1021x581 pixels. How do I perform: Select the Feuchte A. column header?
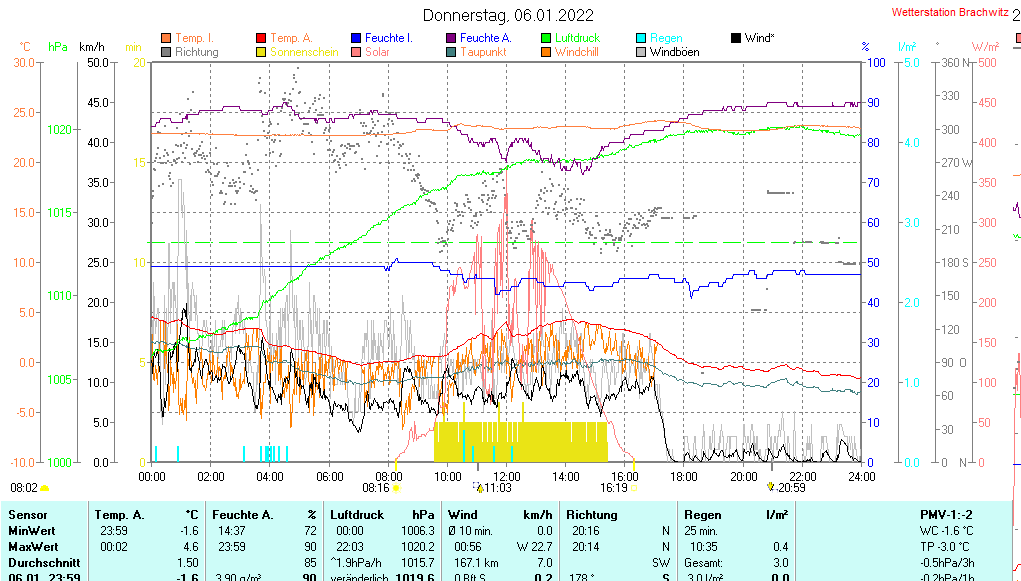pos(242,514)
